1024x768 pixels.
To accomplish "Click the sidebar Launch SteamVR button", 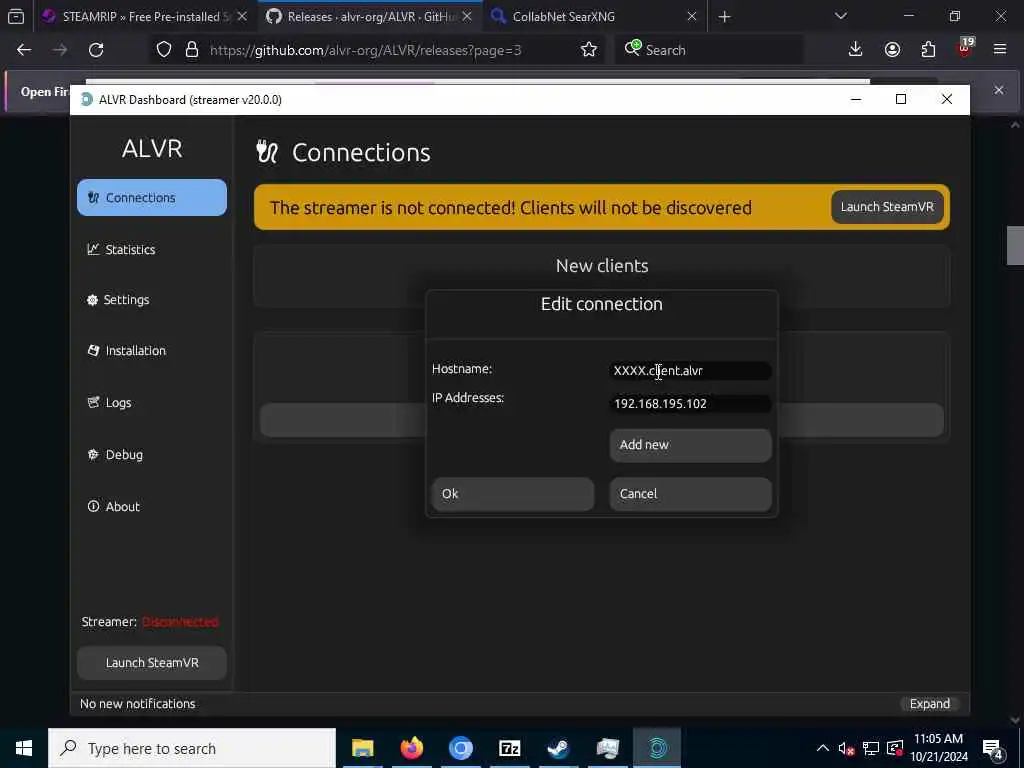I will click(x=152, y=662).
